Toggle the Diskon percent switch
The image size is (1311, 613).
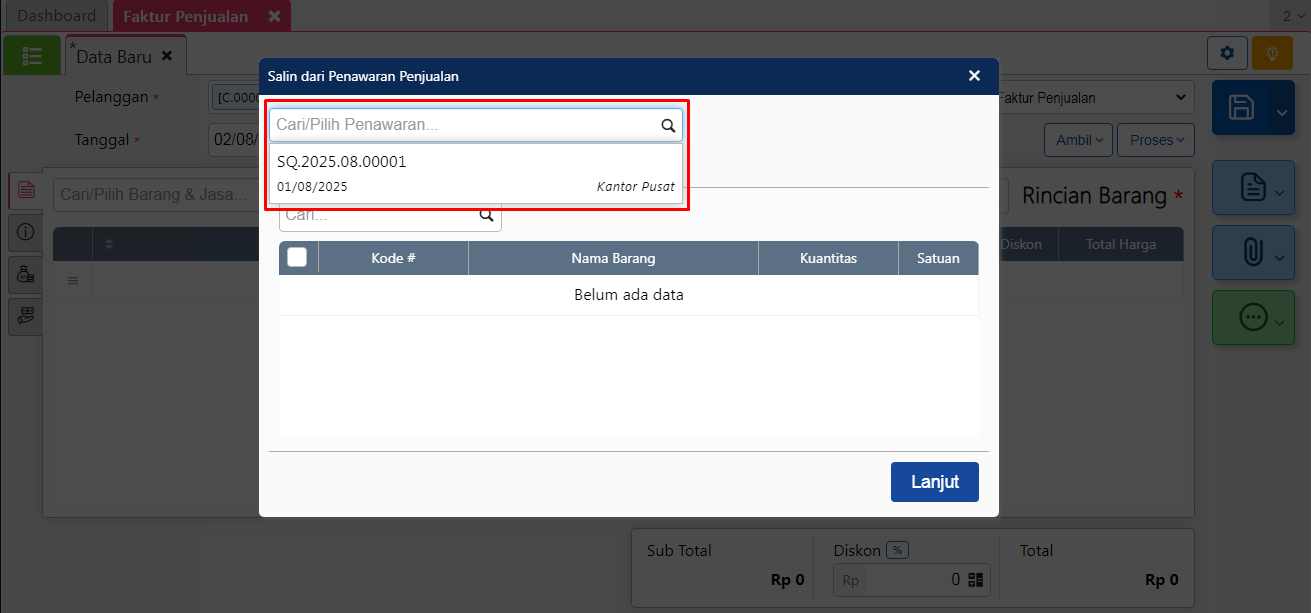point(897,550)
